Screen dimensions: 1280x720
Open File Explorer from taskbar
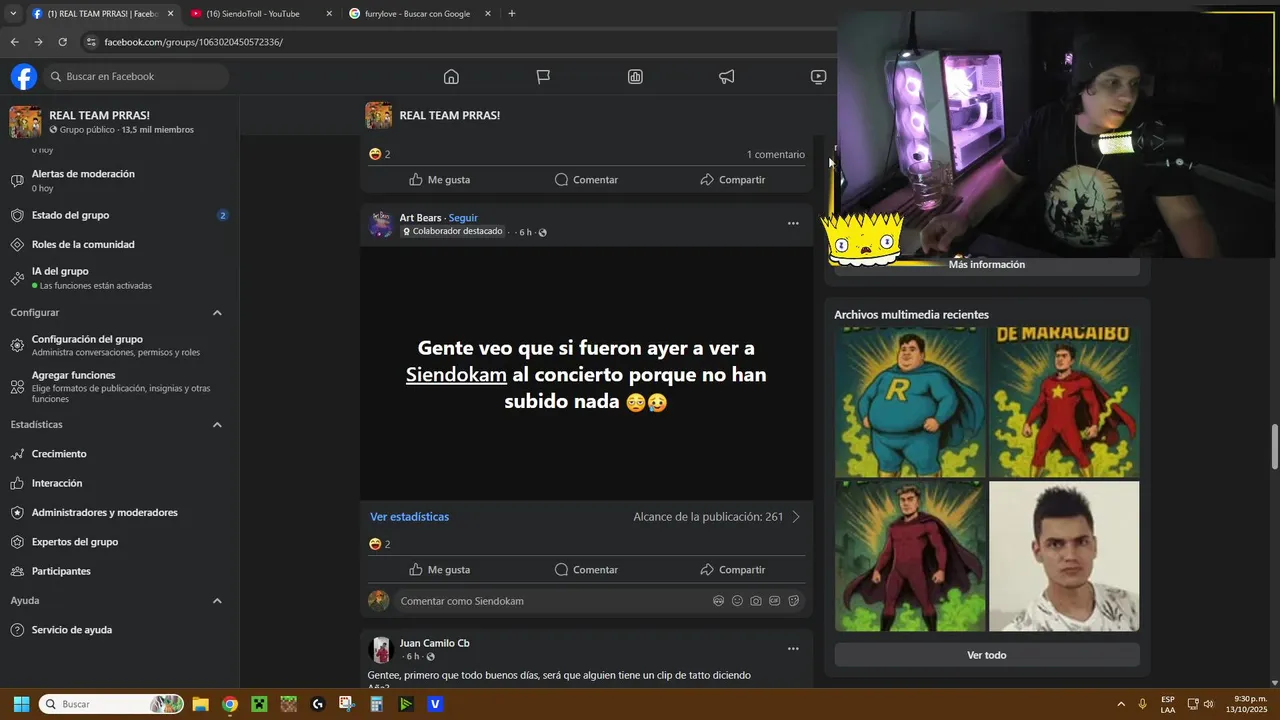[x=200, y=704]
